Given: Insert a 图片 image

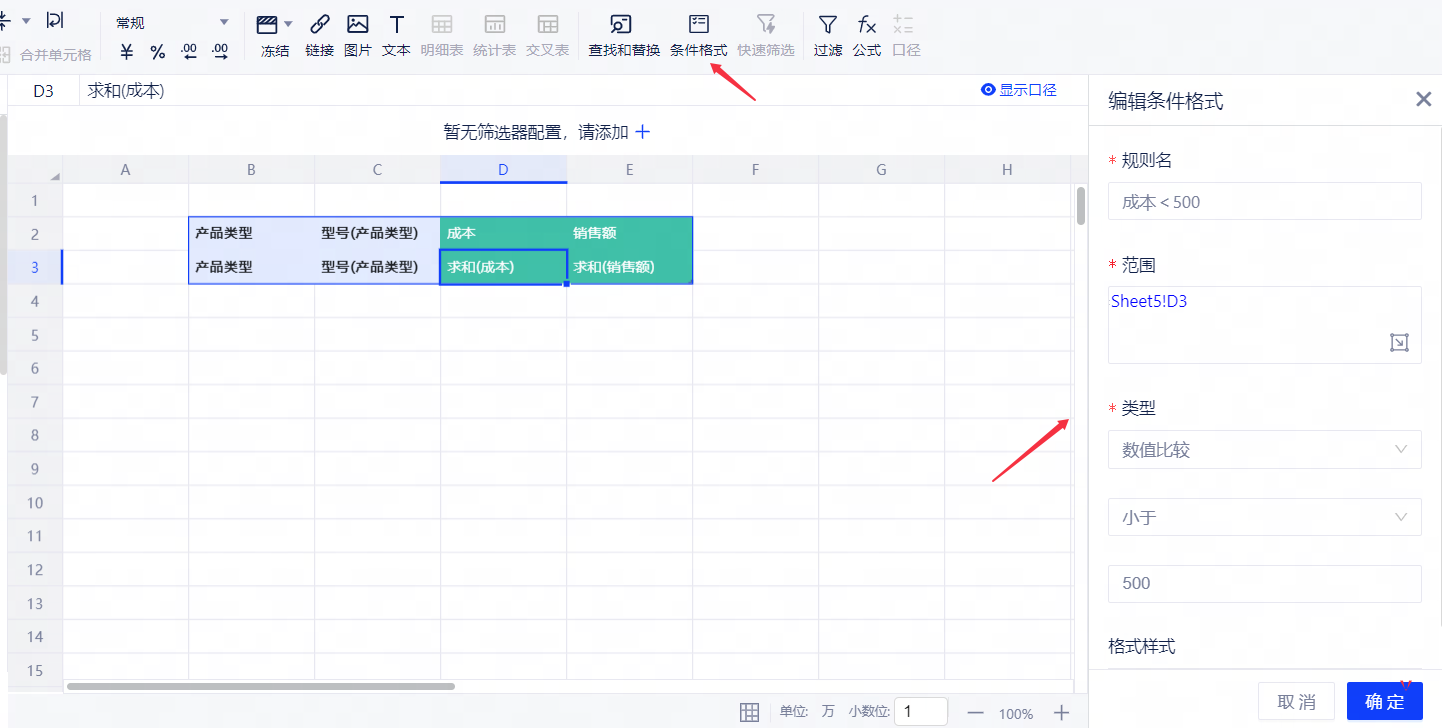Looking at the screenshot, I should pyautogui.click(x=357, y=33).
